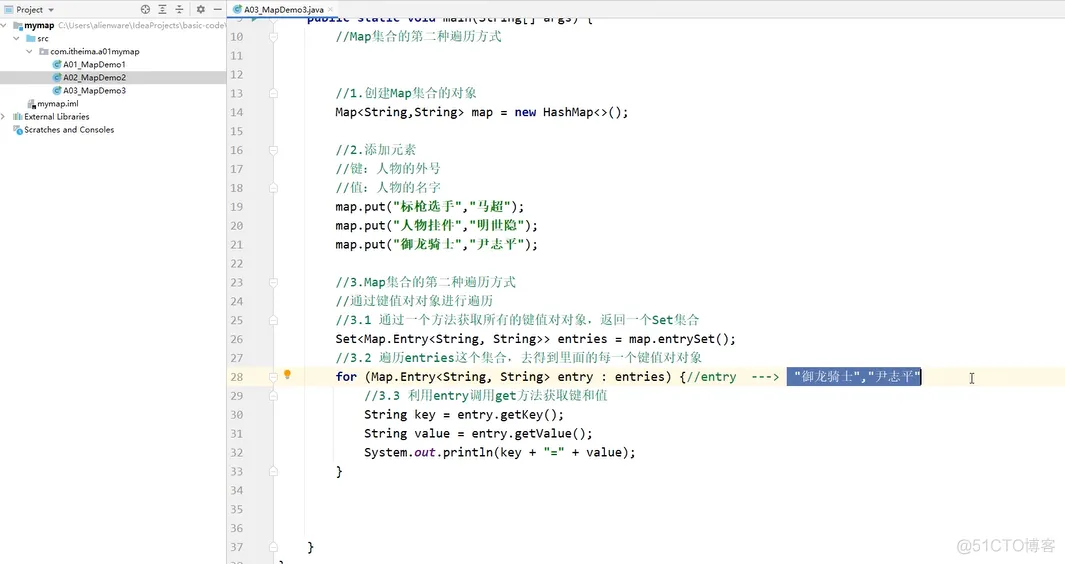Close the A03_MapDemo3.java editor tab
Screen dimensions: 1065x564
pos(330,10)
